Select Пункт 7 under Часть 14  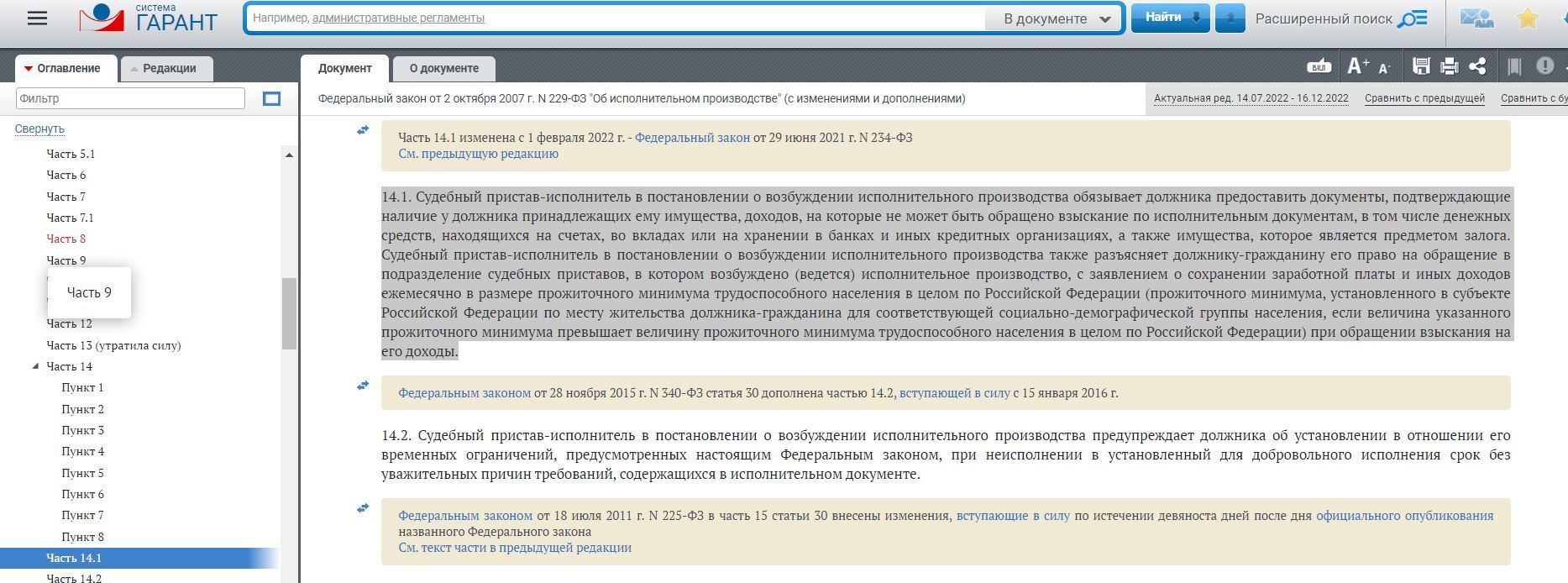[83, 515]
